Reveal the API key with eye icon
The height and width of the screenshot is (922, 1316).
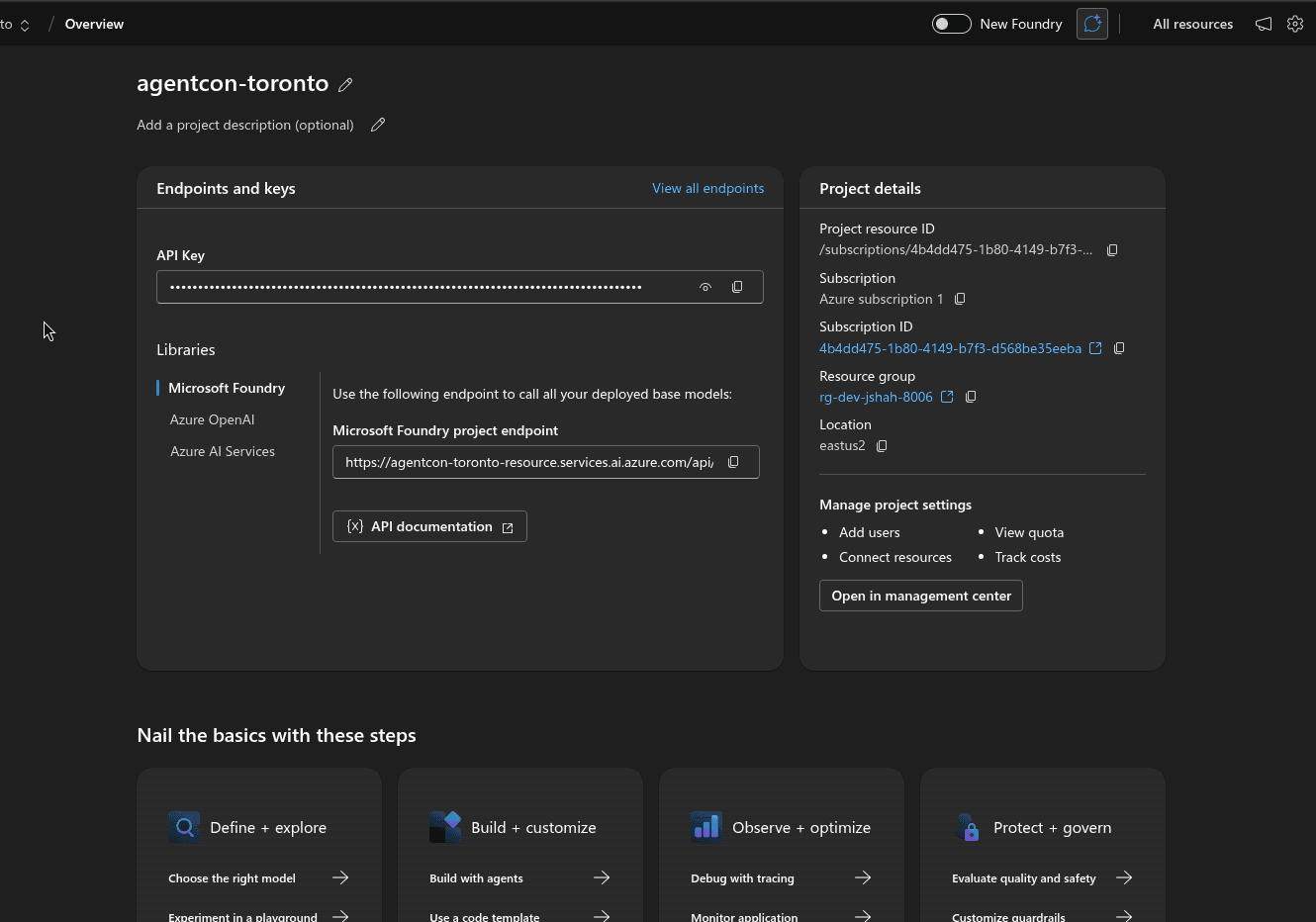705,287
